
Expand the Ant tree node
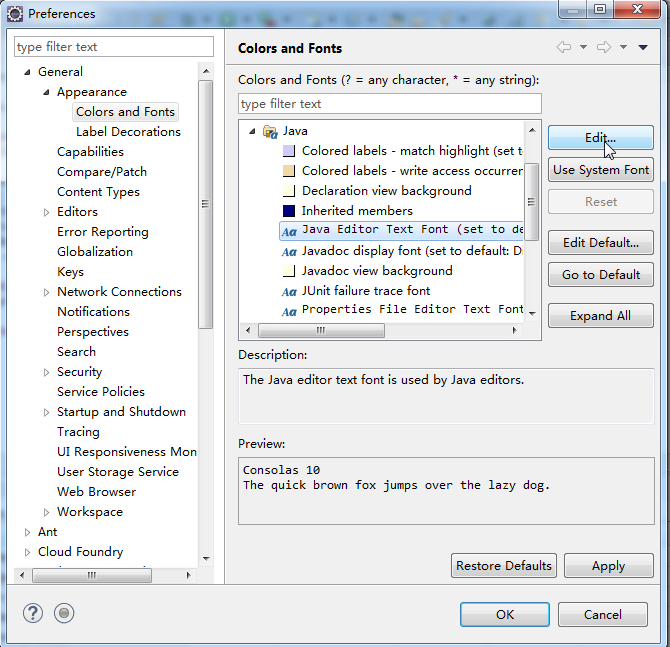27,532
